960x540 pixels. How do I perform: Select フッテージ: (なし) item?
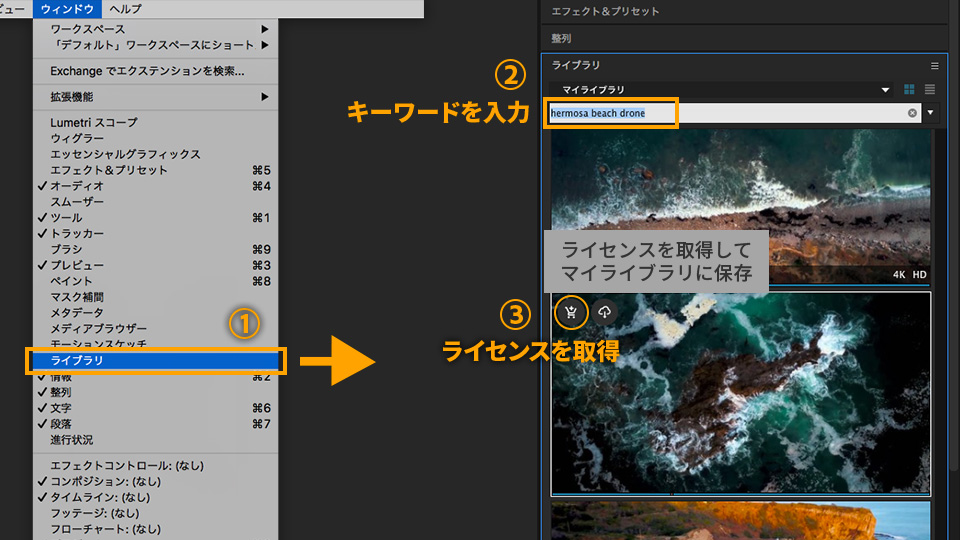click(x=156, y=514)
